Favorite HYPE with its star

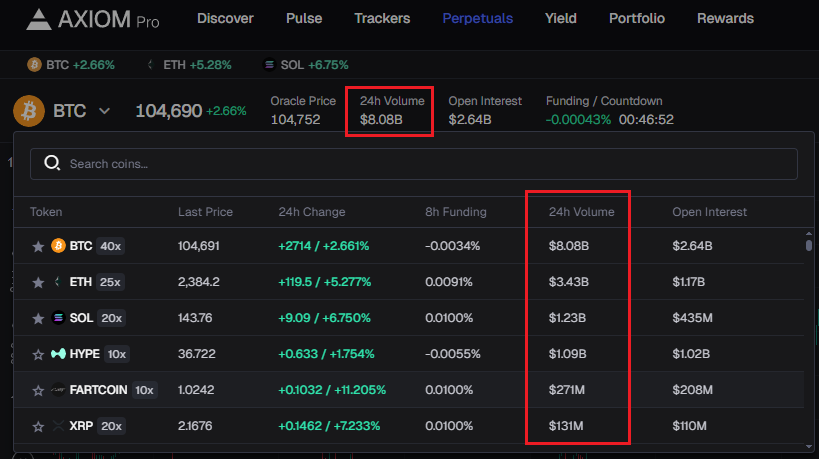tap(38, 355)
